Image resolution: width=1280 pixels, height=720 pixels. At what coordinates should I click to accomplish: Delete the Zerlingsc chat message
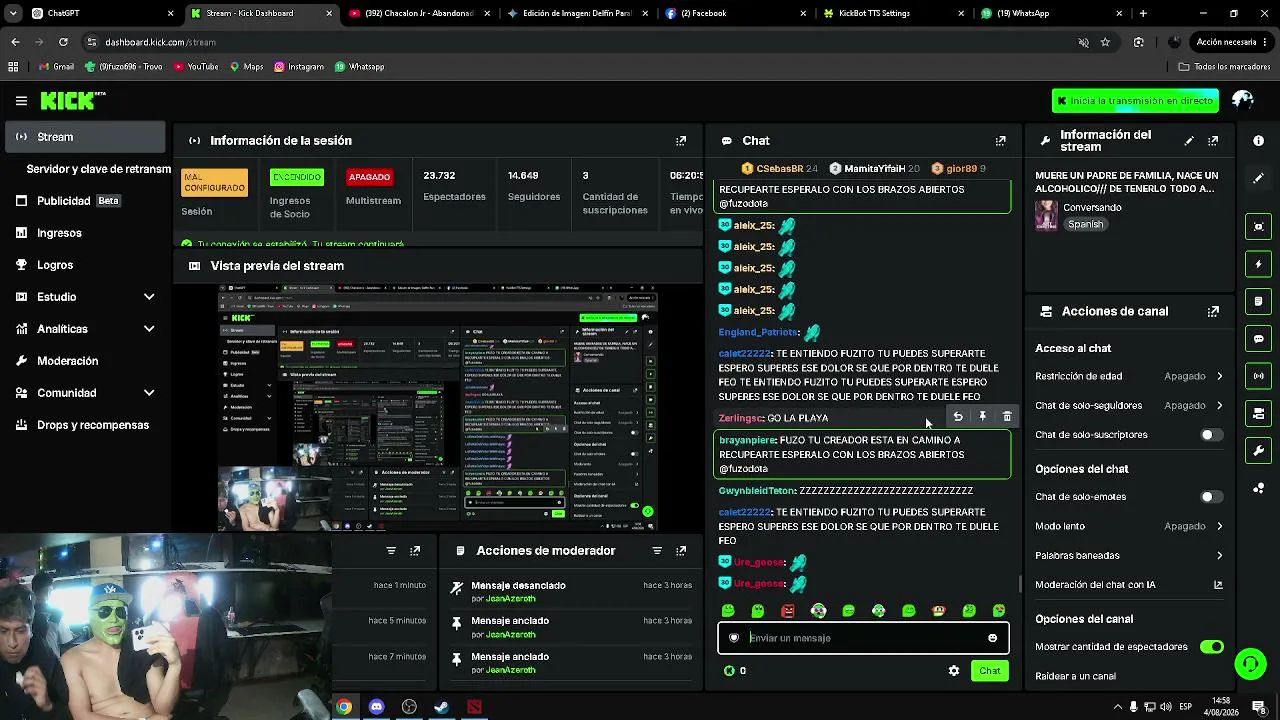coord(1007,417)
